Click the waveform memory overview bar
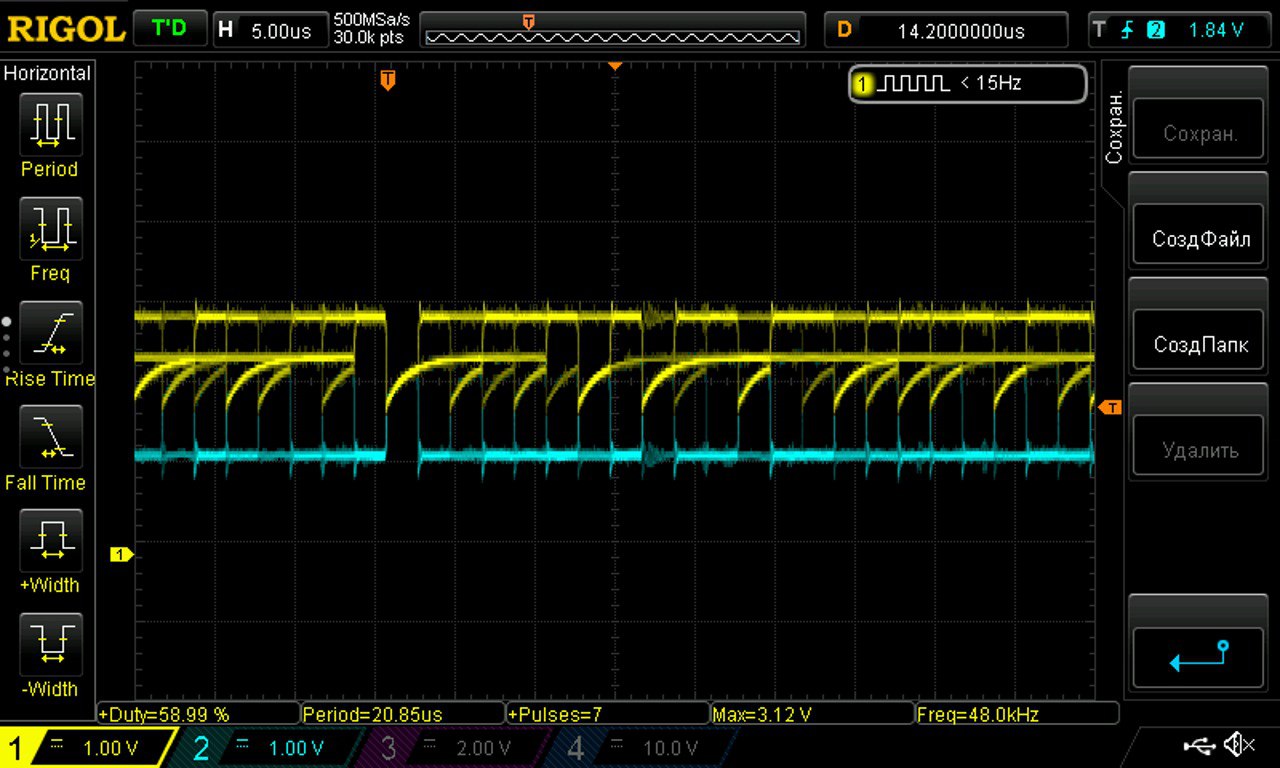Viewport: 1280px width, 768px height. point(613,29)
